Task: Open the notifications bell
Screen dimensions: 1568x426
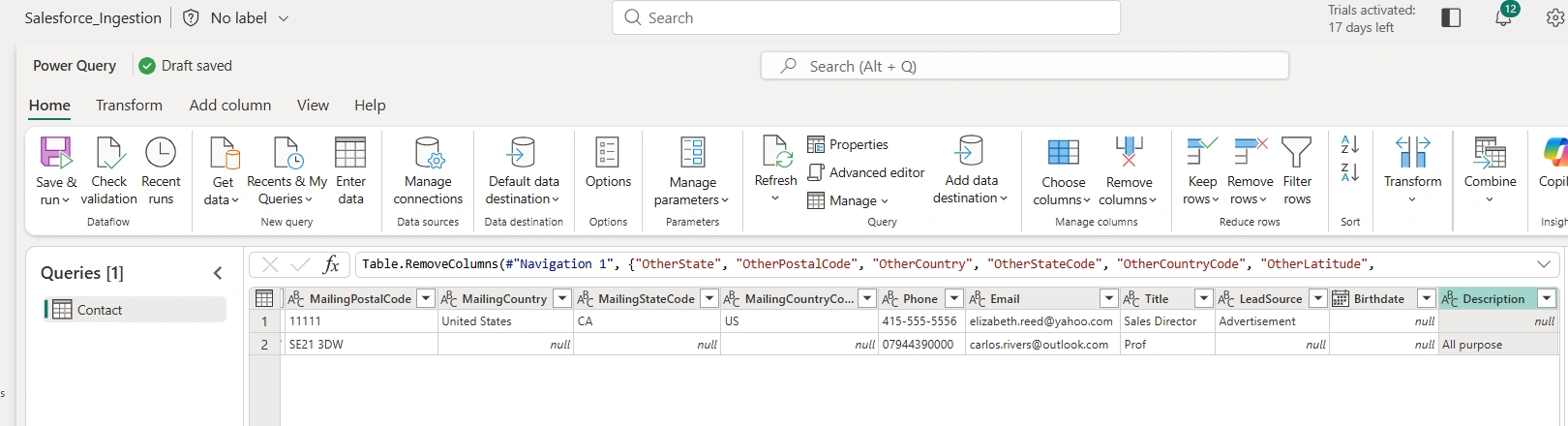Action: 1503,17
